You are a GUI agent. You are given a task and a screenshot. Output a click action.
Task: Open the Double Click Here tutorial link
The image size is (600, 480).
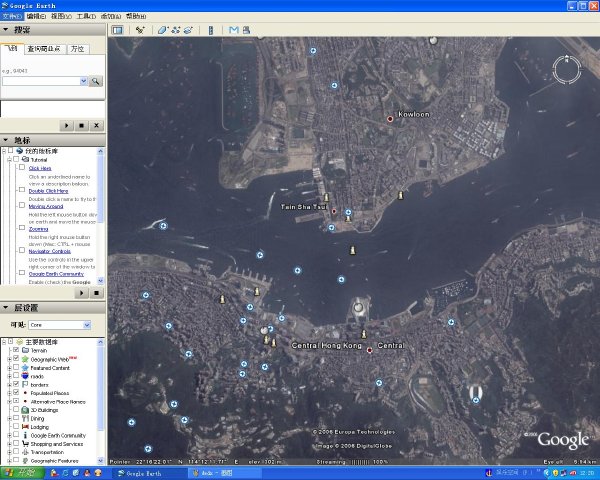[48, 191]
